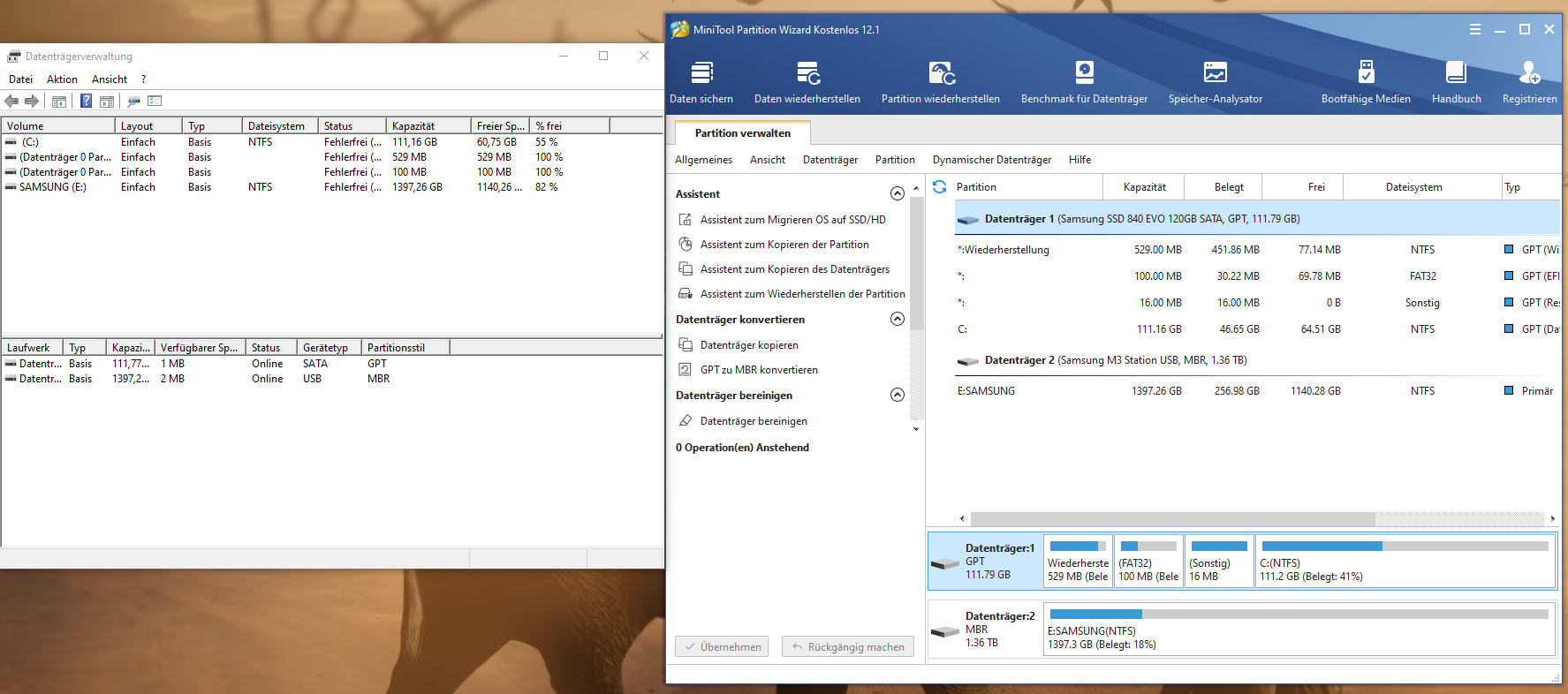Select the C: partition row in MiniTool
Viewport: 1568px width, 694px height.
point(1257,329)
